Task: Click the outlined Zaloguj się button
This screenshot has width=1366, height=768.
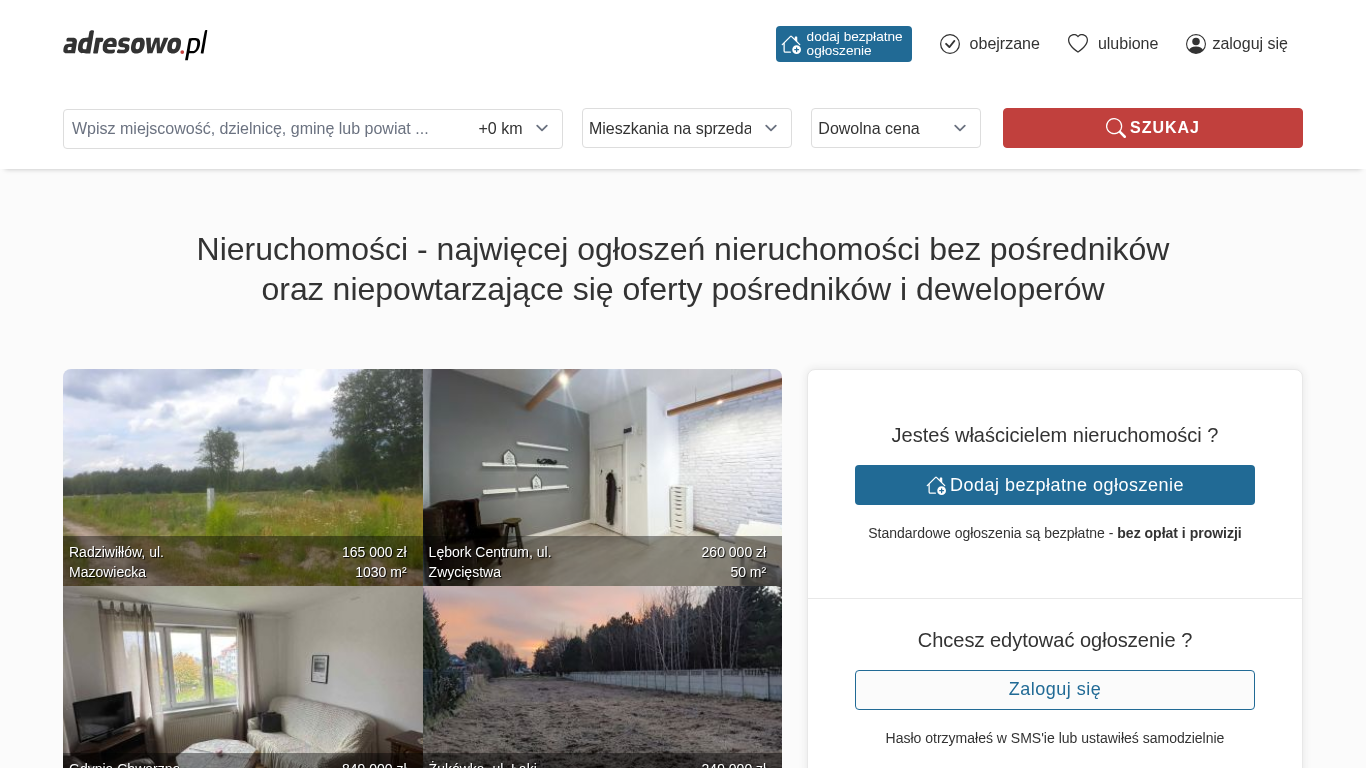Action: (x=1054, y=690)
